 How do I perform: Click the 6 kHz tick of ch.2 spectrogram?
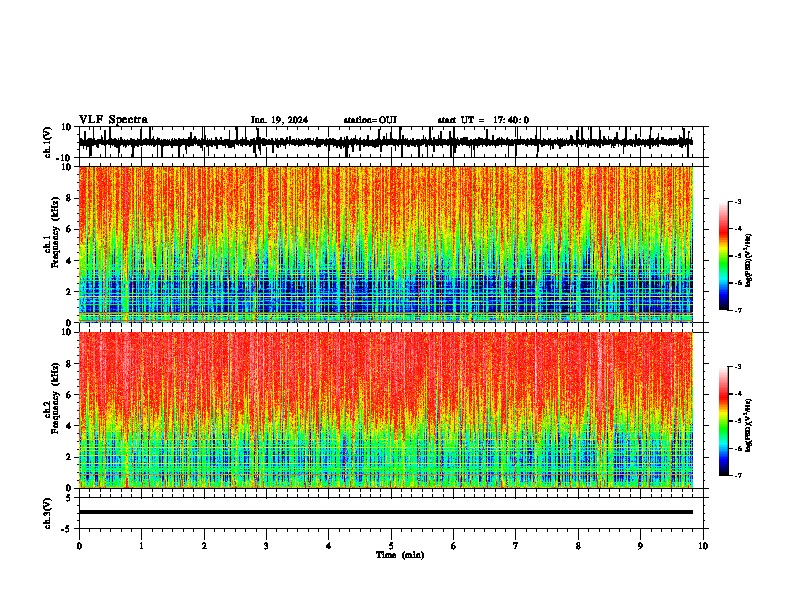coord(69,395)
